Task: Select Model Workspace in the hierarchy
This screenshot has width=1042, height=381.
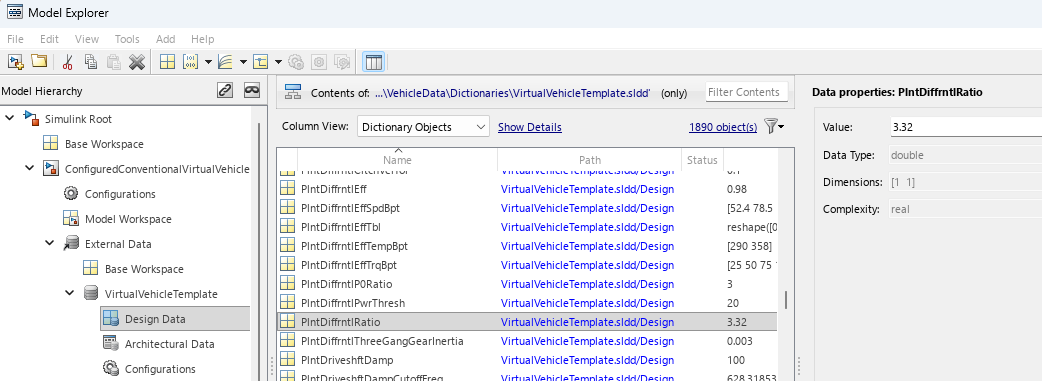Action: click(x=128, y=219)
